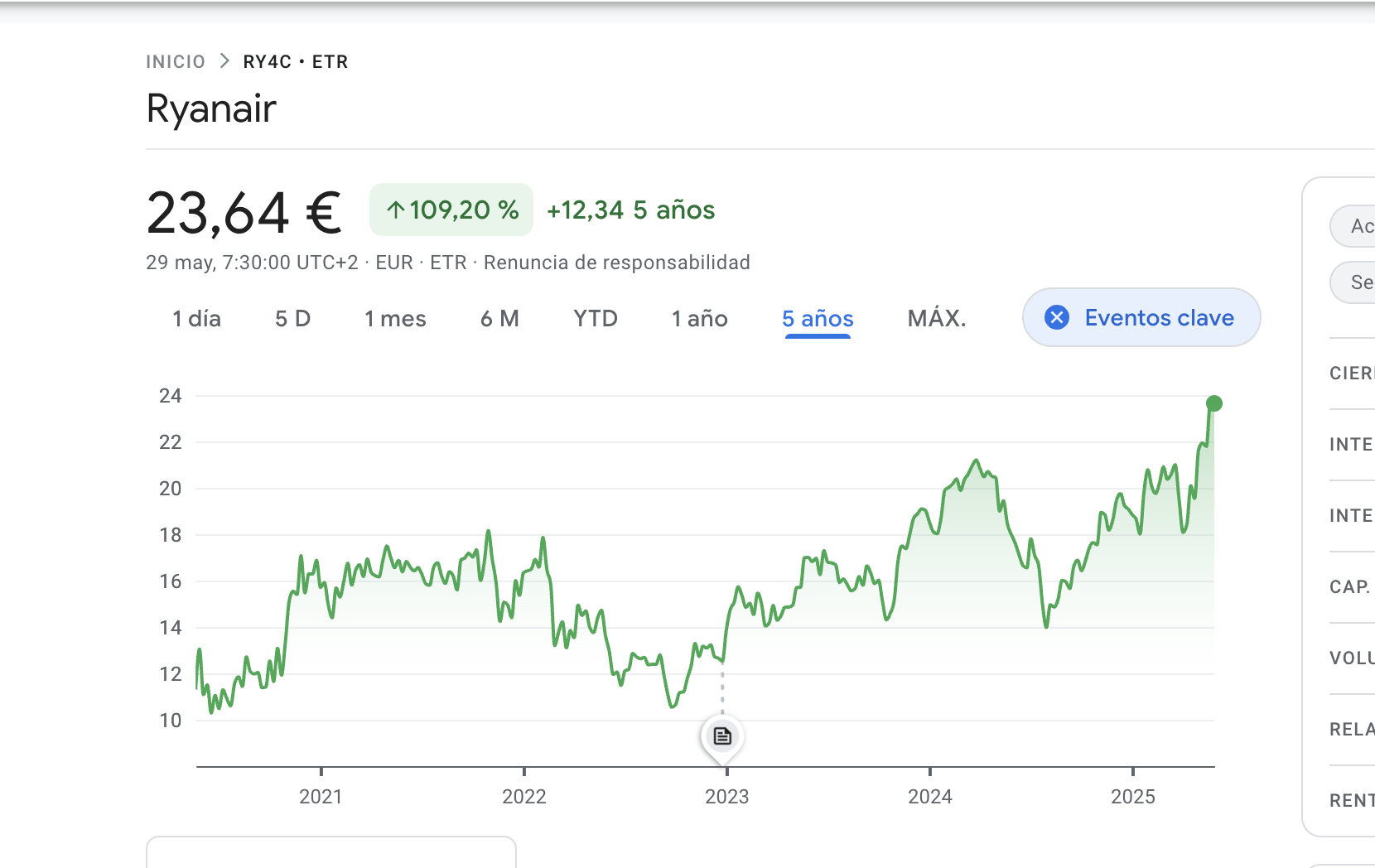Click the 109,20 % change badge

[451, 210]
